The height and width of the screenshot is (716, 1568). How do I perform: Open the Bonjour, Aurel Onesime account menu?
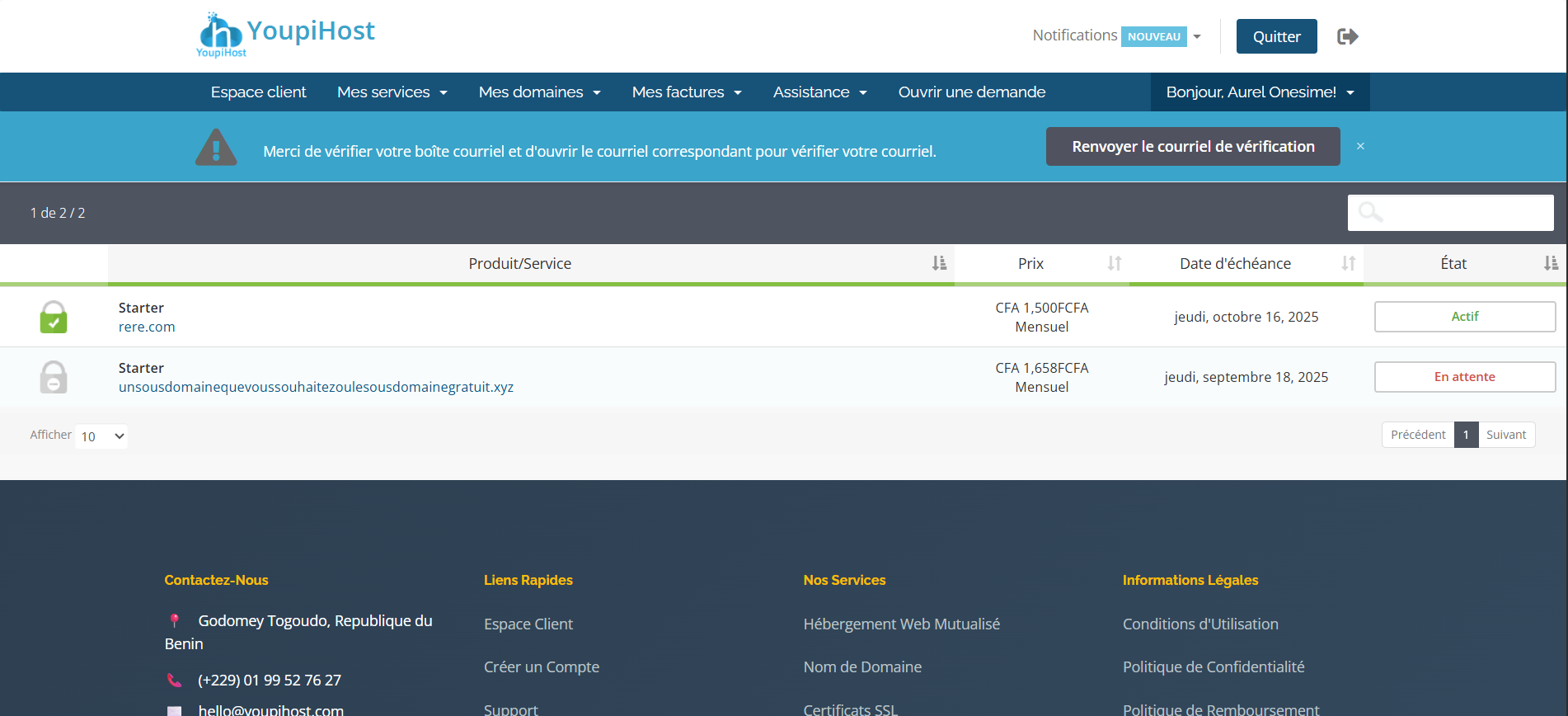(x=1260, y=92)
